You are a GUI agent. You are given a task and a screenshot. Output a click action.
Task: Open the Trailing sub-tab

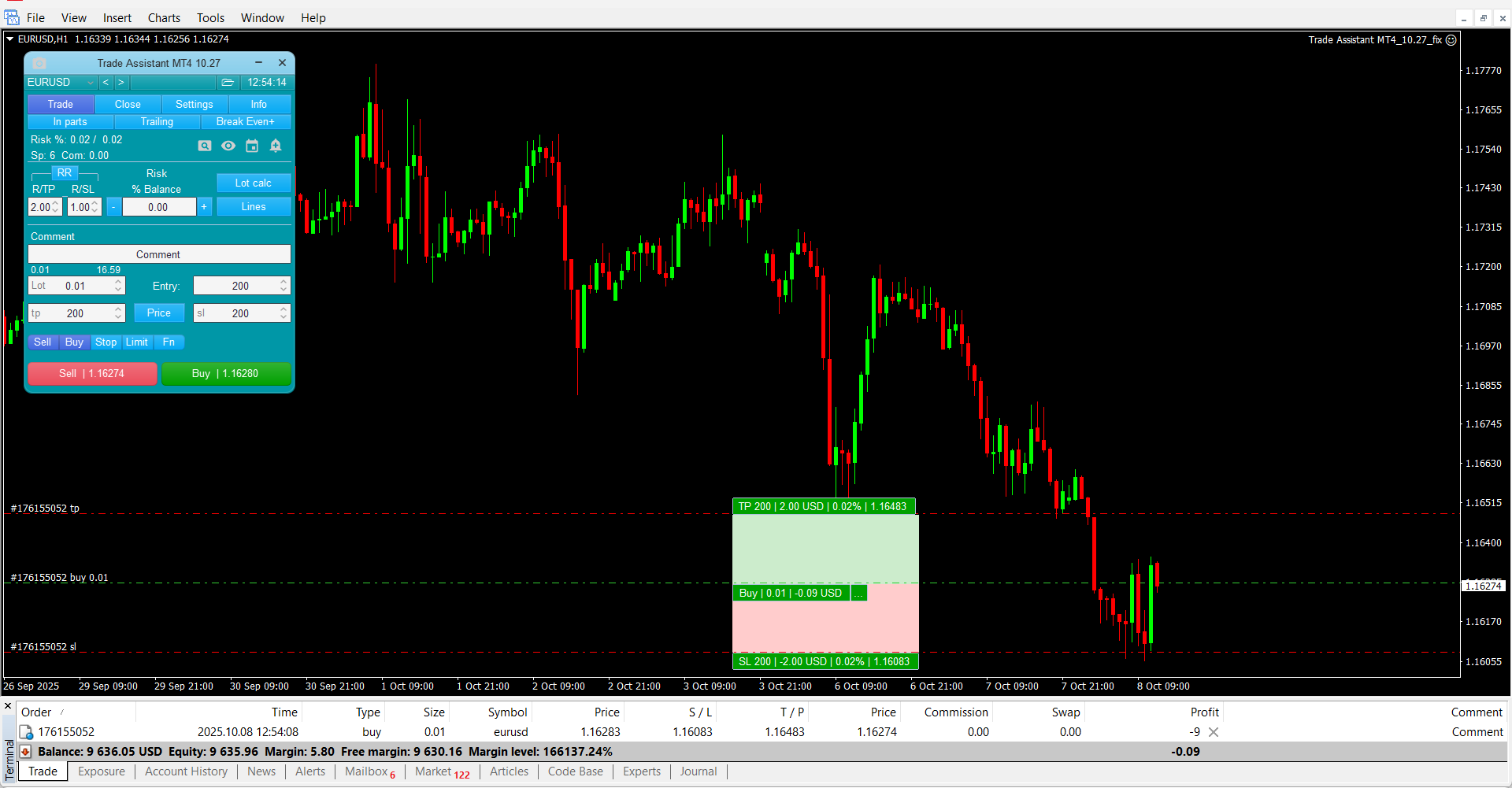(x=157, y=122)
